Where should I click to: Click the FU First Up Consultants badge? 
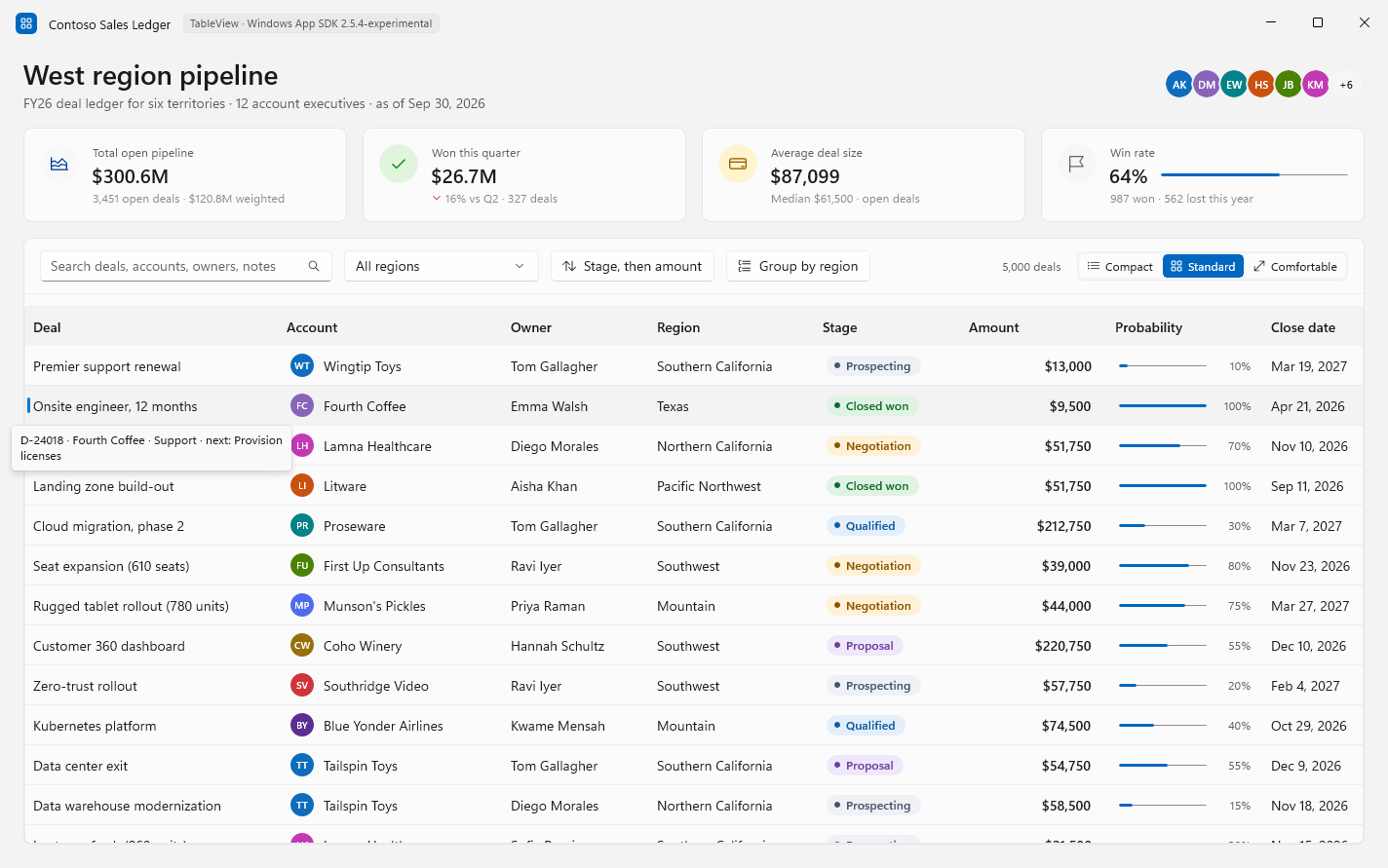(x=302, y=566)
